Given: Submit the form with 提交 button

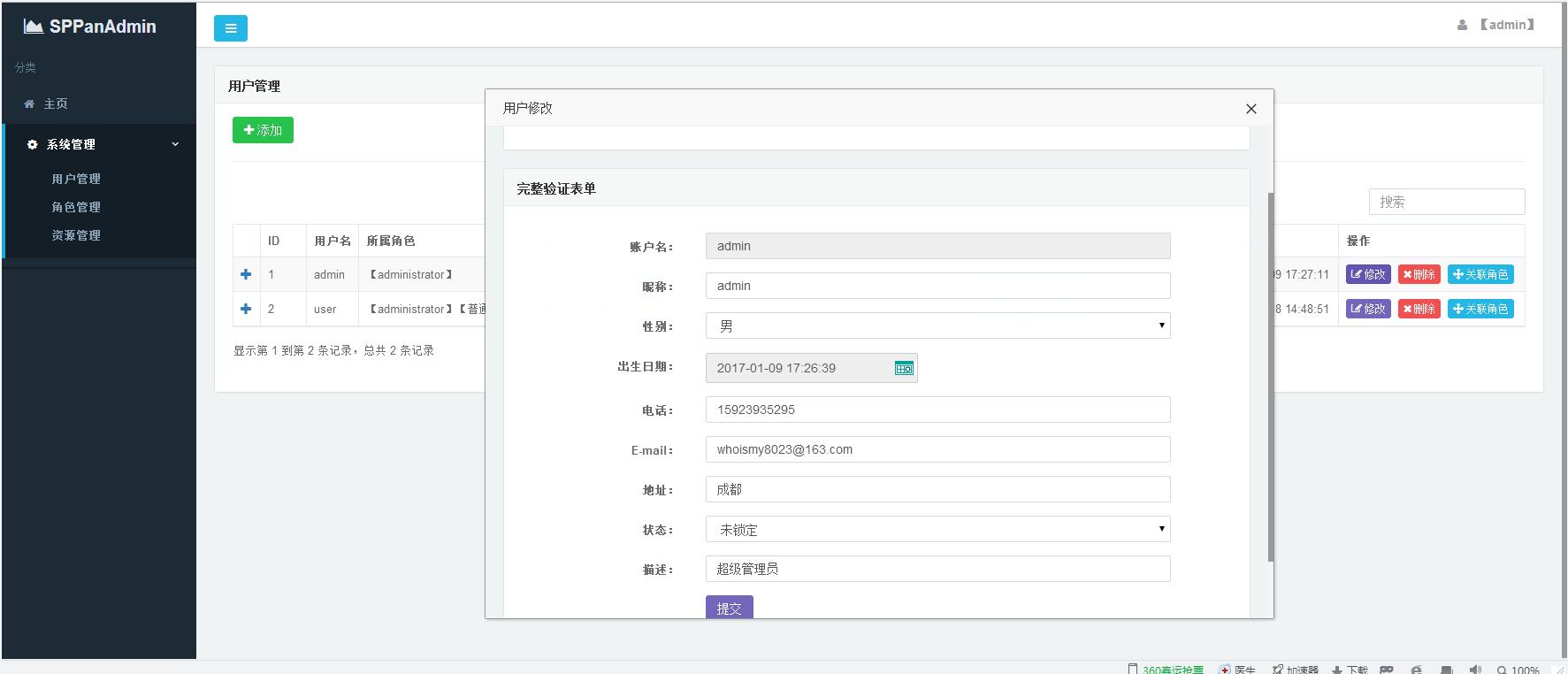Looking at the screenshot, I should [x=729, y=608].
